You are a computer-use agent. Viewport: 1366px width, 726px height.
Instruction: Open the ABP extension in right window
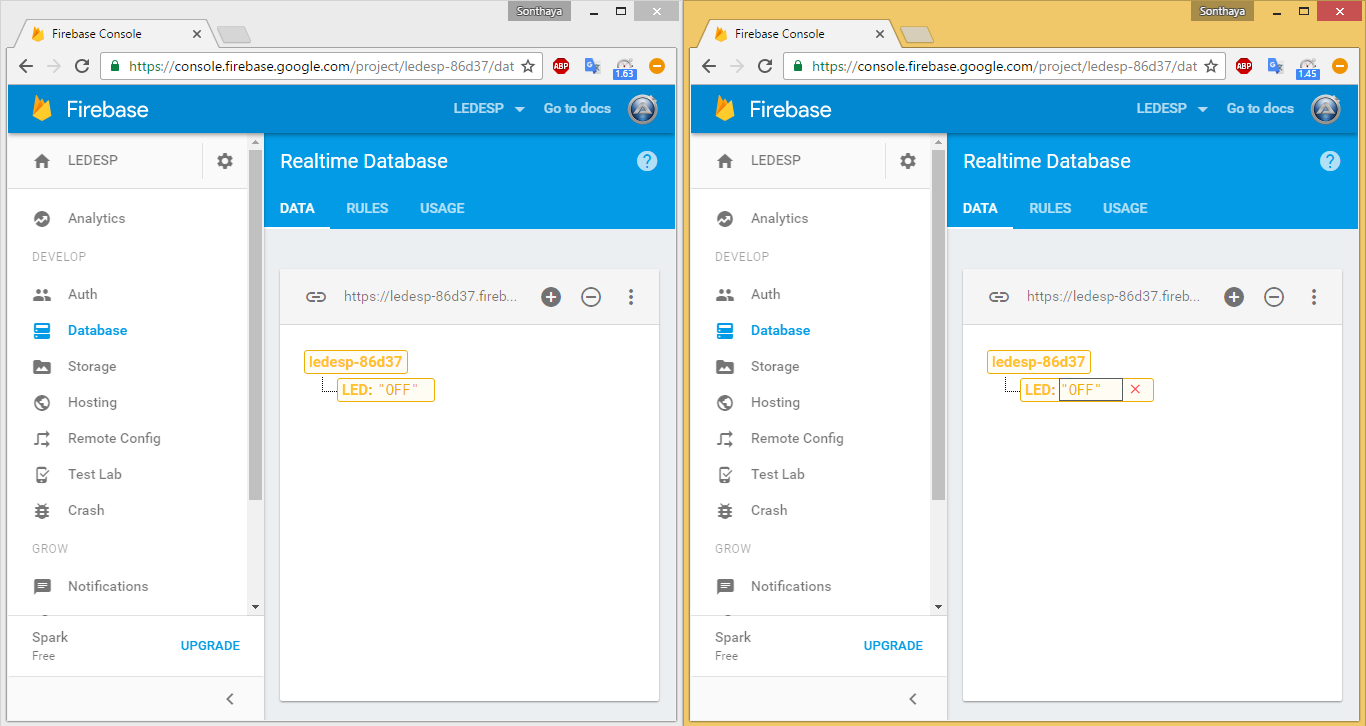tap(1244, 66)
